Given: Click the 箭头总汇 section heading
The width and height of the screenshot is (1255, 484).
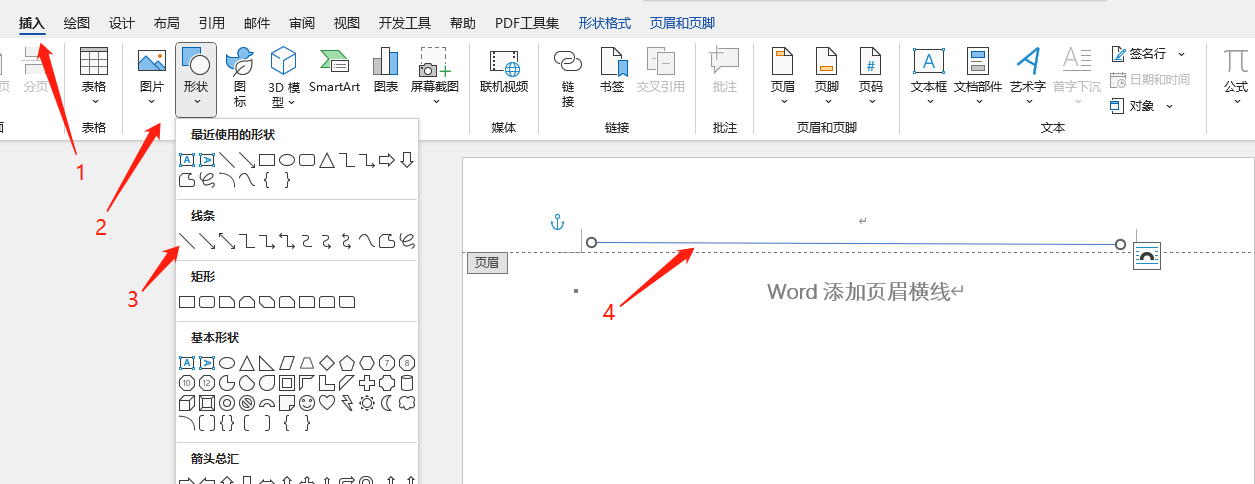Looking at the screenshot, I should (x=215, y=459).
